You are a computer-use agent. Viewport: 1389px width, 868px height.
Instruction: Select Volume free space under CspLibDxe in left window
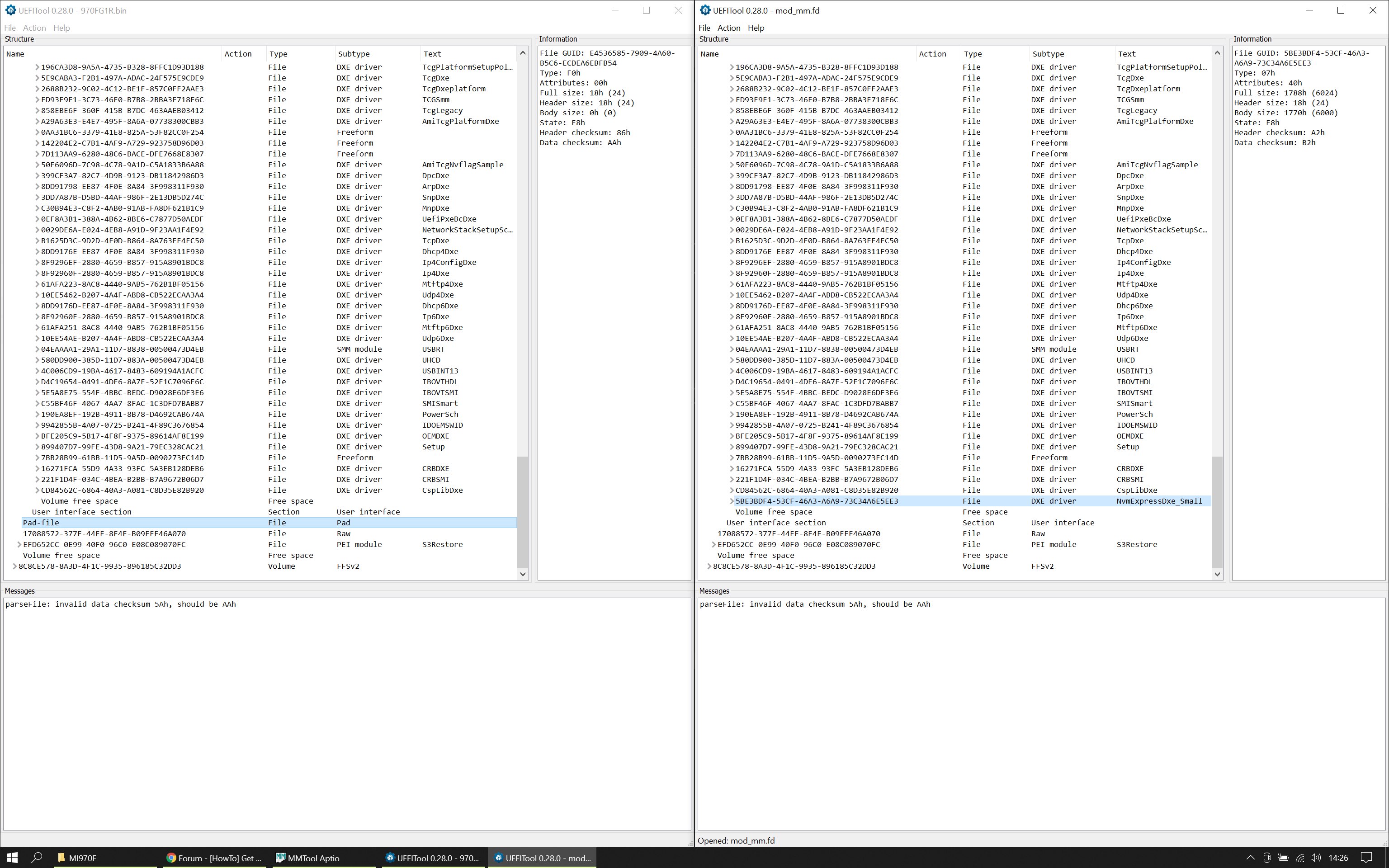278,501
